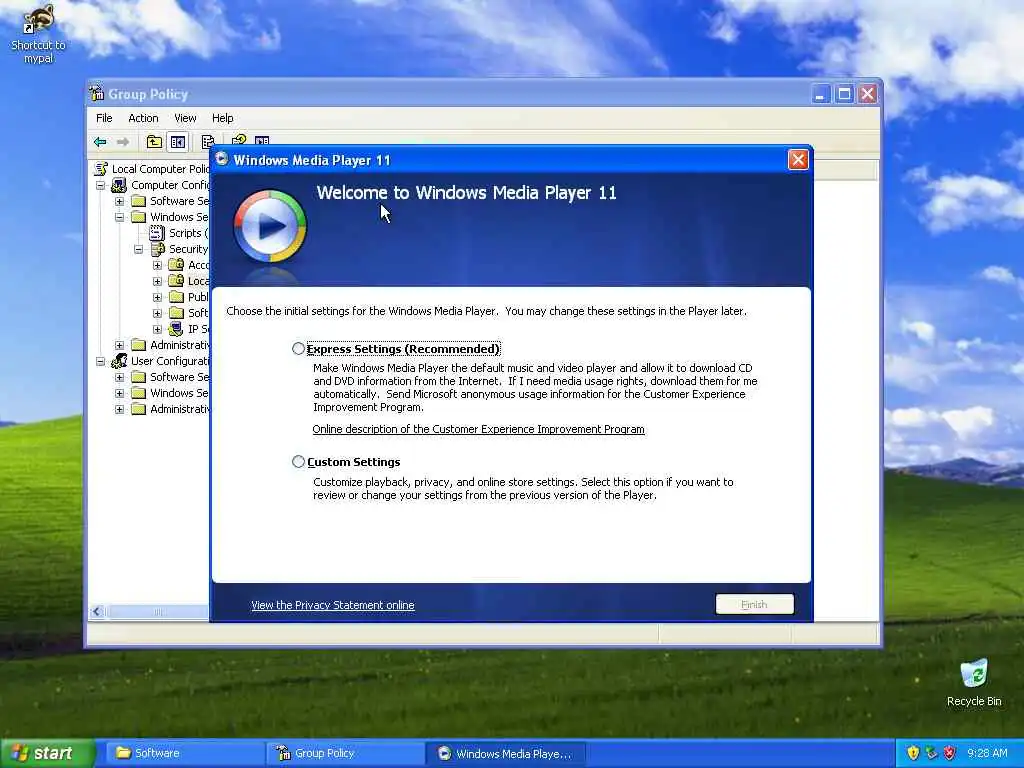The width and height of the screenshot is (1024, 768).
Task: Click the Local Computer Policy root icon
Action: pyautogui.click(x=101, y=168)
